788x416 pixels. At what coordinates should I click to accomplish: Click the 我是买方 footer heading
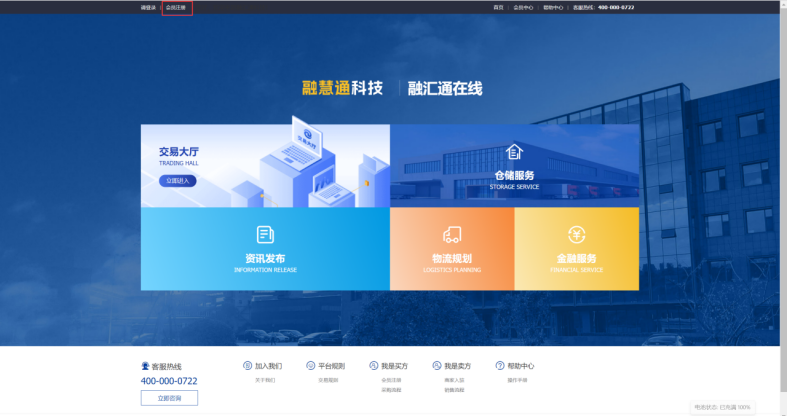click(395, 366)
